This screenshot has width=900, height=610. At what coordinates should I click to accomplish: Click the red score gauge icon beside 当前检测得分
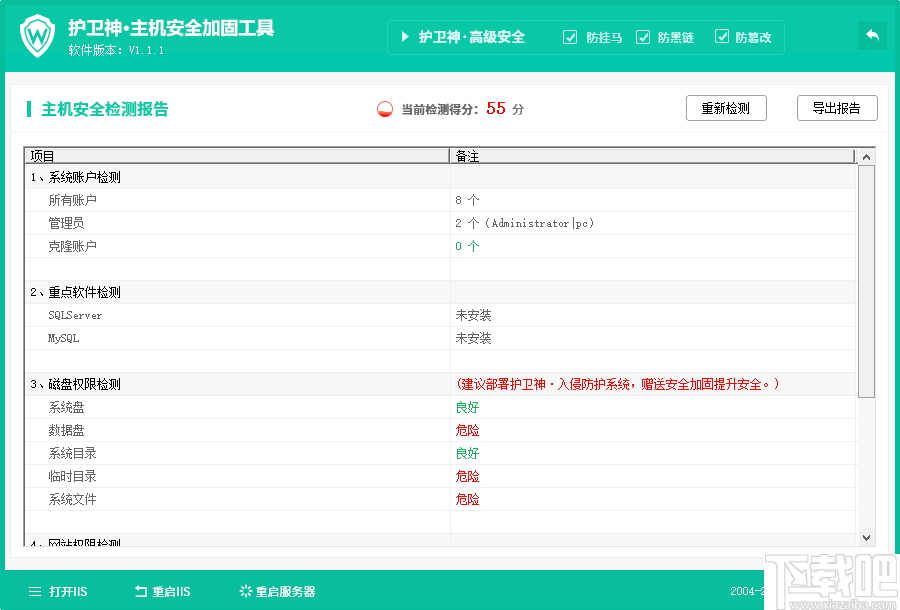click(385, 108)
